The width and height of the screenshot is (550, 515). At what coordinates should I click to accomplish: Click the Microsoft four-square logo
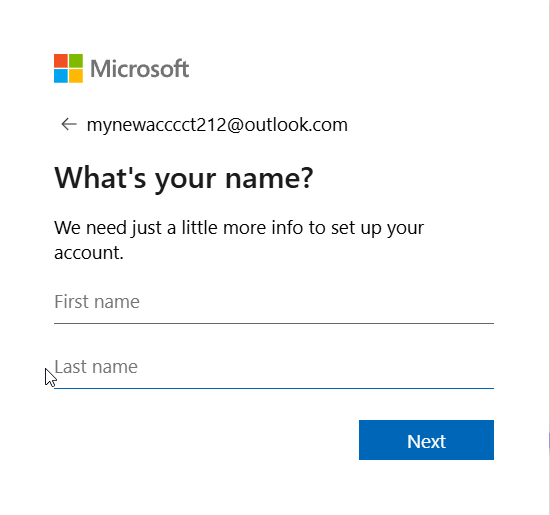[x=68, y=68]
